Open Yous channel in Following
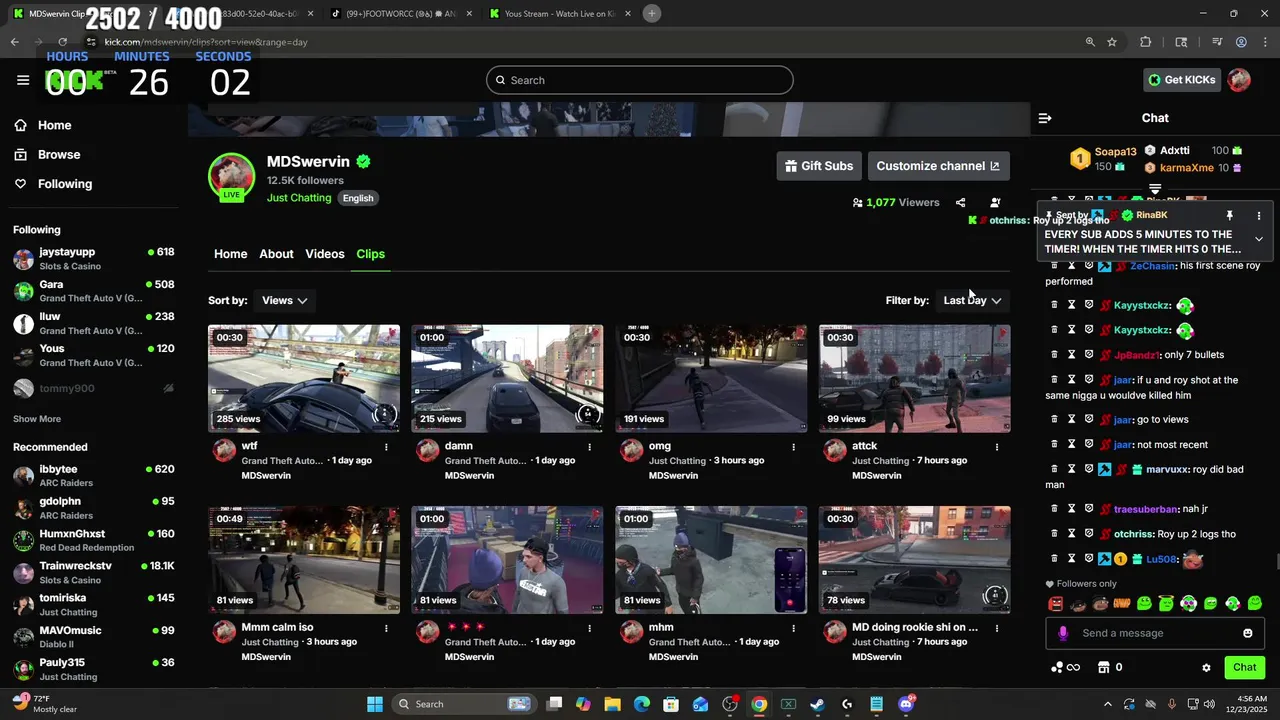This screenshot has height=720, width=1280. (95, 355)
